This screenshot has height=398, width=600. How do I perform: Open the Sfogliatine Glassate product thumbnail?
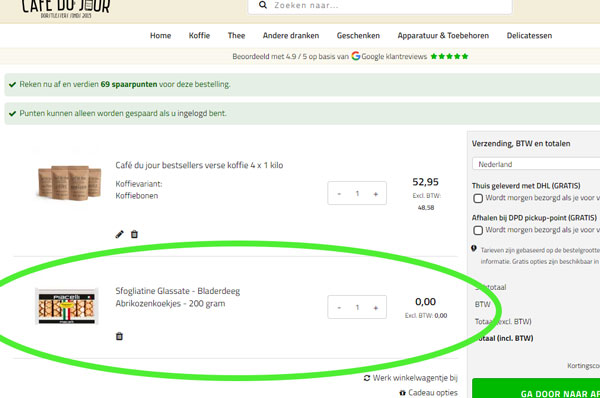click(x=67, y=307)
